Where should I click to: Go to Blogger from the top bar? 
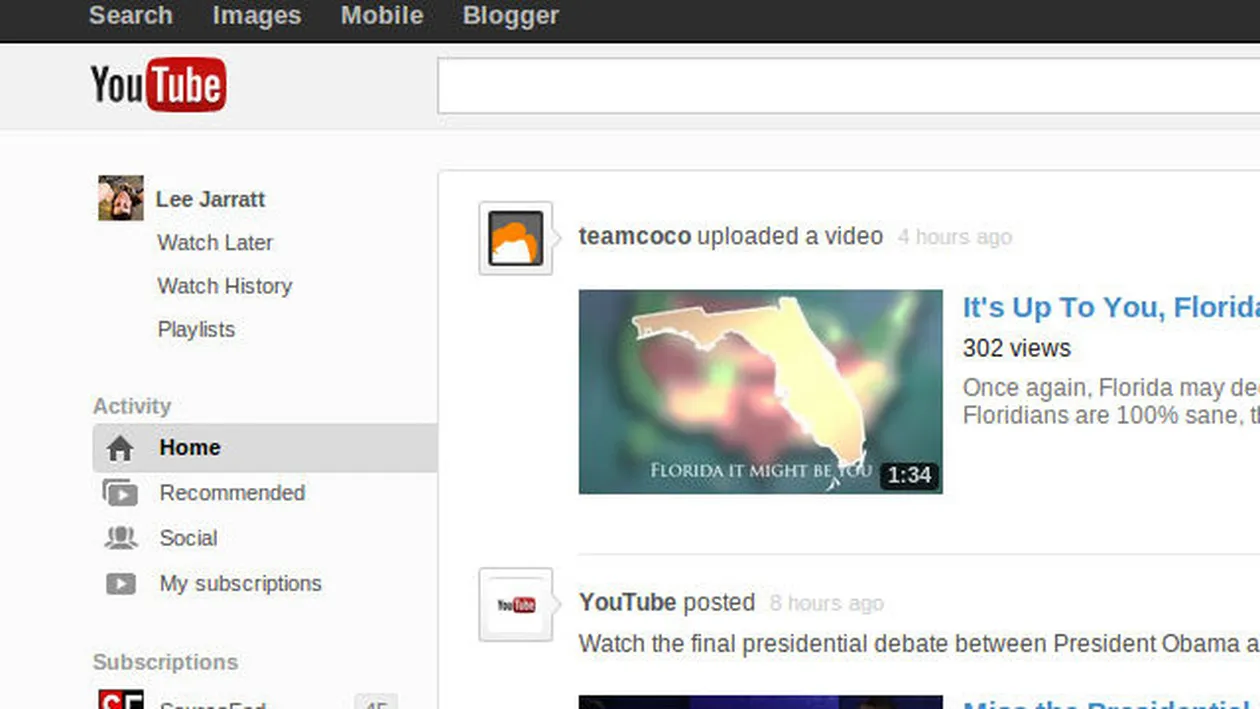tap(510, 16)
